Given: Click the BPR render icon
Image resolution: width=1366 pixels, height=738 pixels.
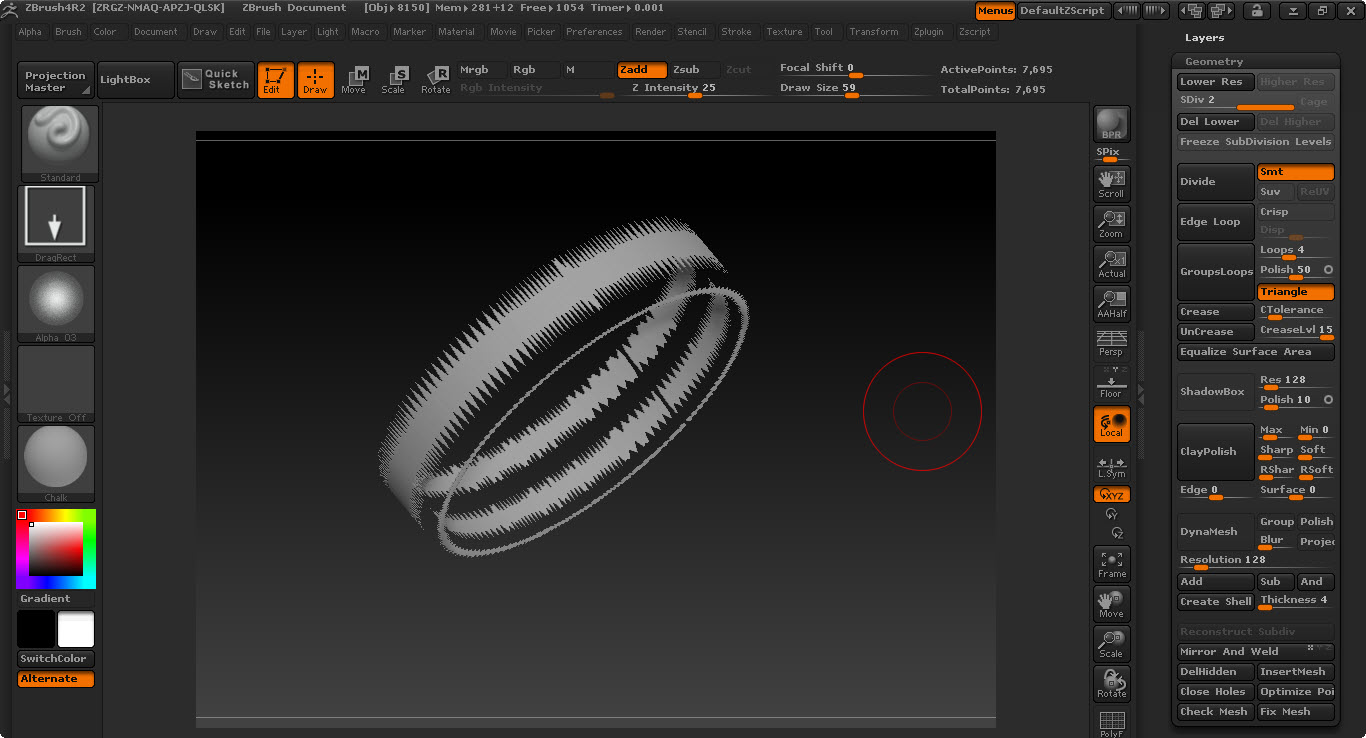Looking at the screenshot, I should tap(1111, 124).
